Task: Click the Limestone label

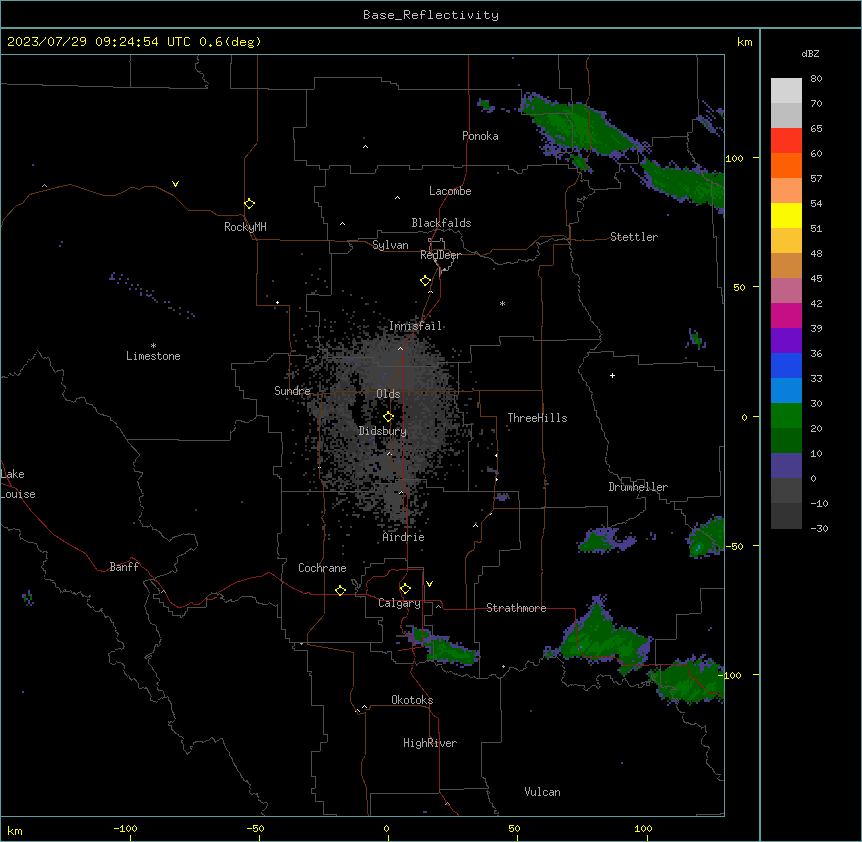Action: pyautogui.click(x=153, y=356)
